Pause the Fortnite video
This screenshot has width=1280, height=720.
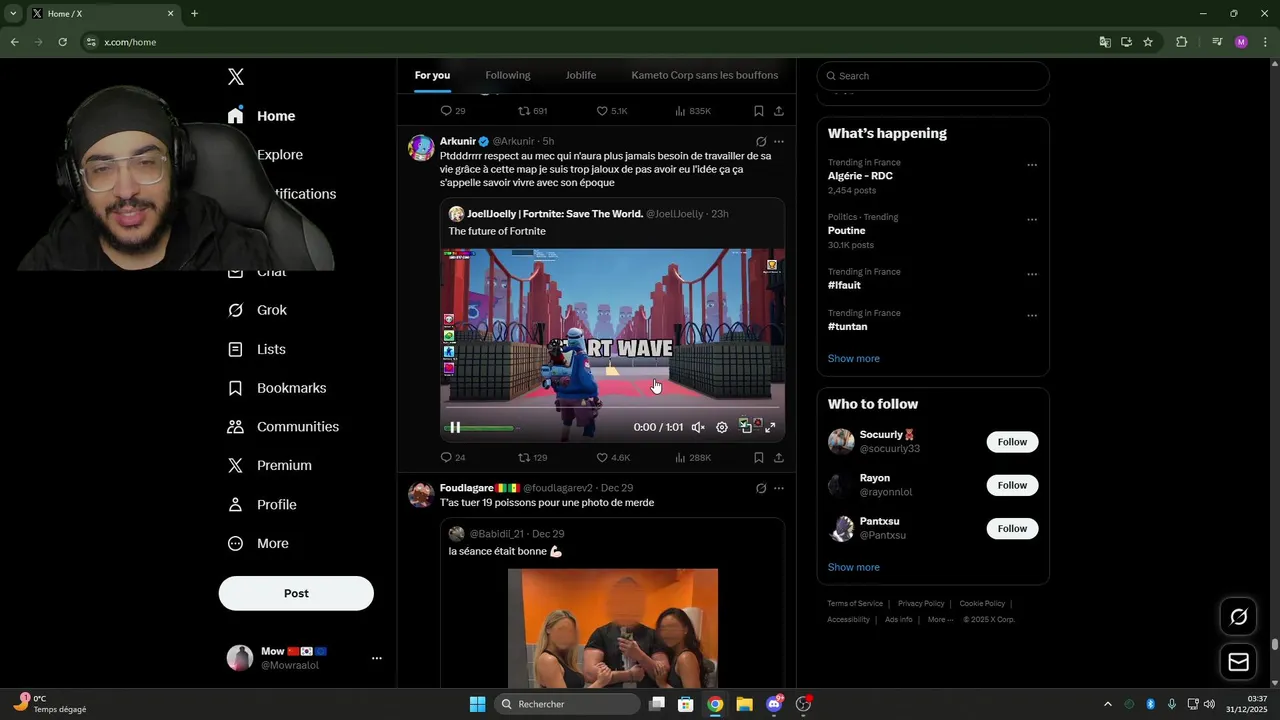(x=455, y=427)
